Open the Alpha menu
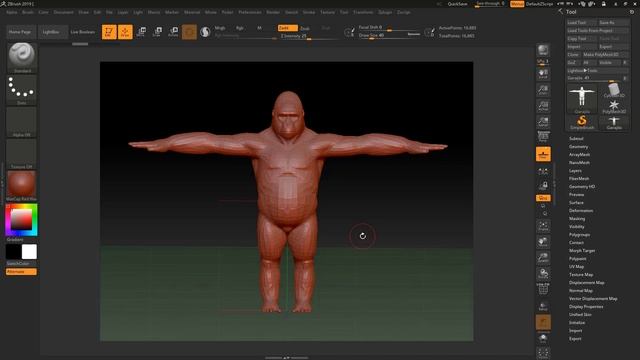The image size is (640, 360). click(x=11, y=12)
